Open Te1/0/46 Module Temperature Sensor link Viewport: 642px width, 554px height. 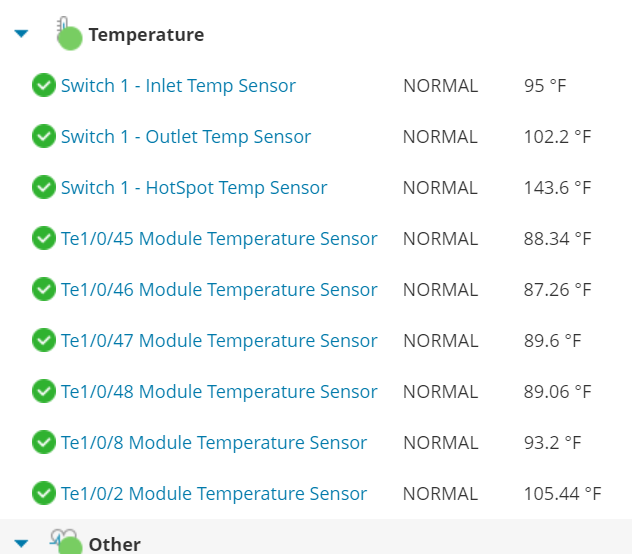219,290
